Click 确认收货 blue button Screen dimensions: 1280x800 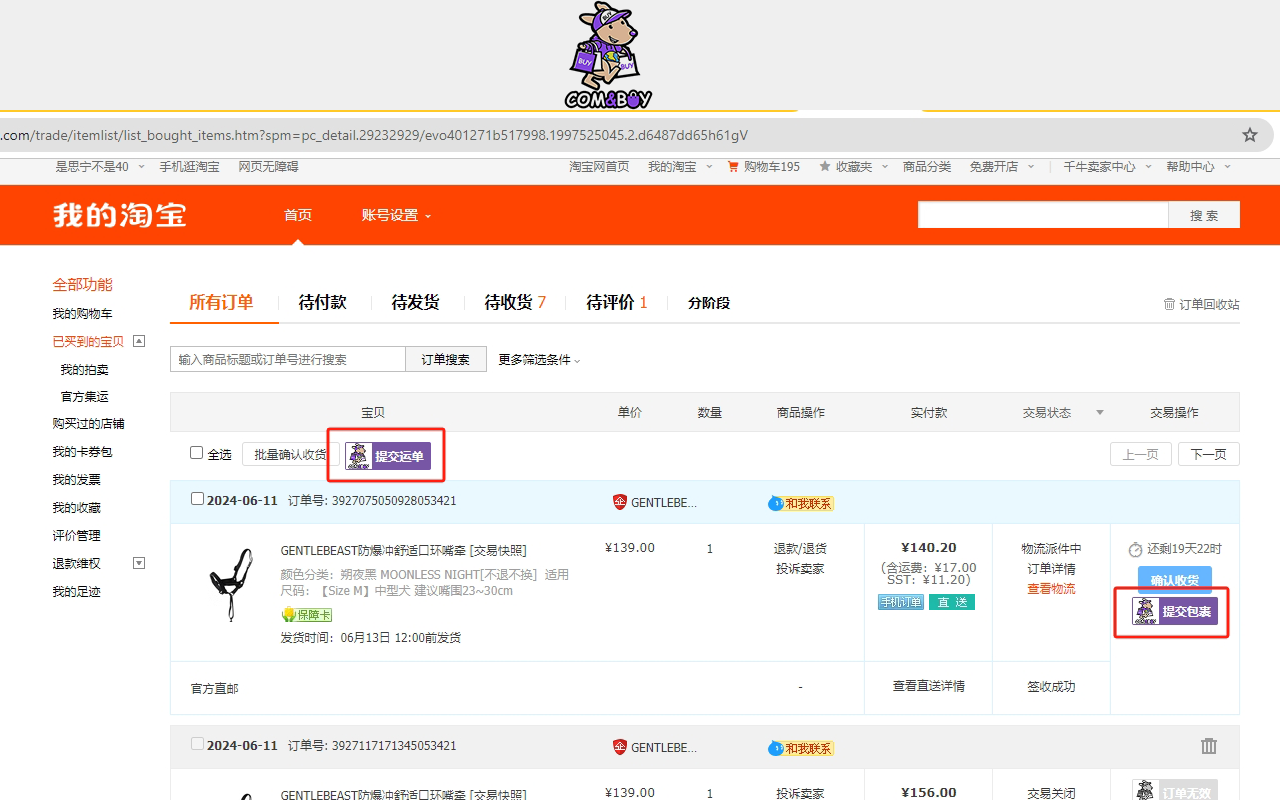click(x=1175, y=580)
